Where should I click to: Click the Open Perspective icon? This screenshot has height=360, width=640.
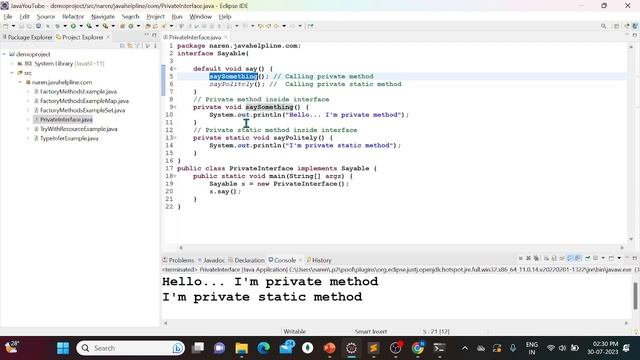click(617, 26)
